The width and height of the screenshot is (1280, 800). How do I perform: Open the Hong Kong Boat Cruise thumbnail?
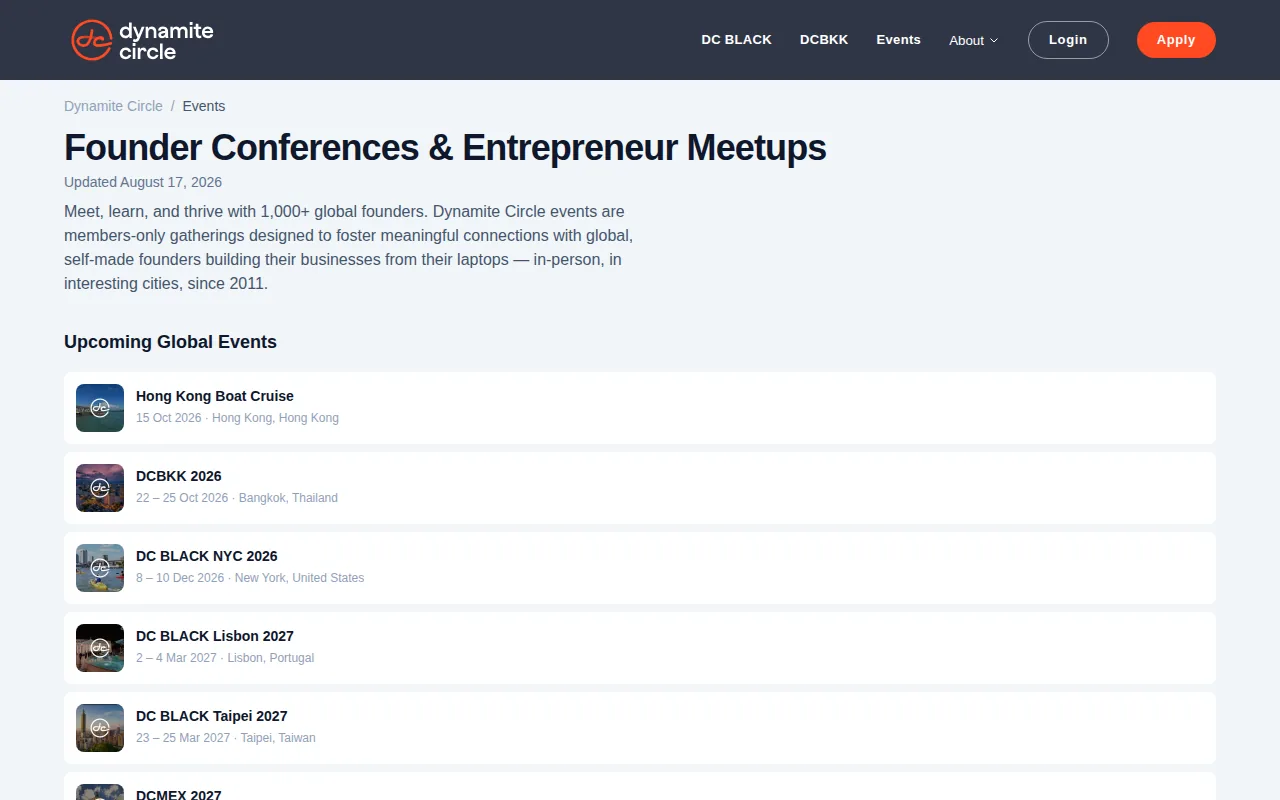pyautogui.click(x=100, y=408)
